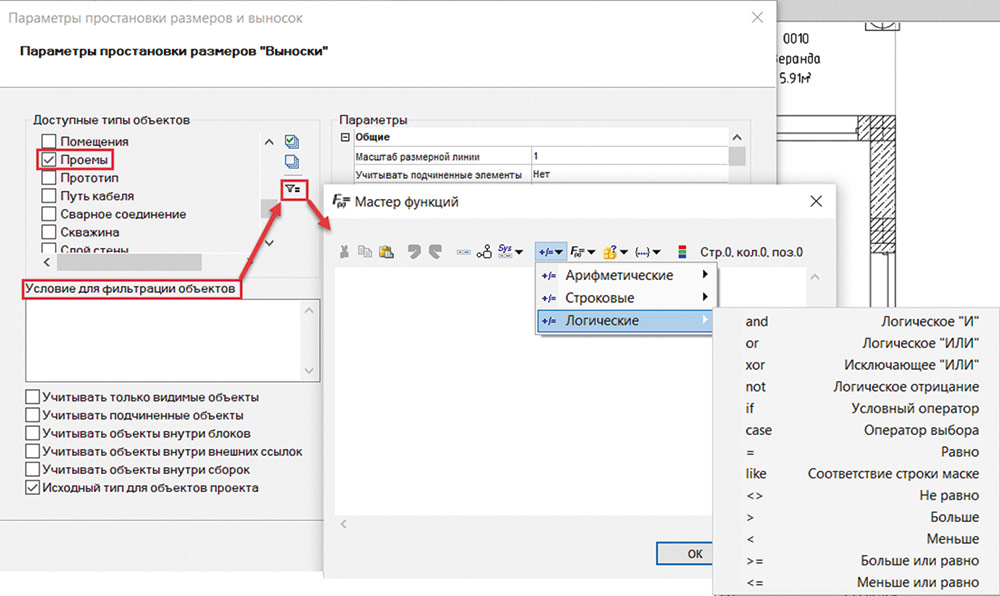Toggle Исходный тип для объектов проекта
This screenshot has width=1000, height=596.
(34, 488)
